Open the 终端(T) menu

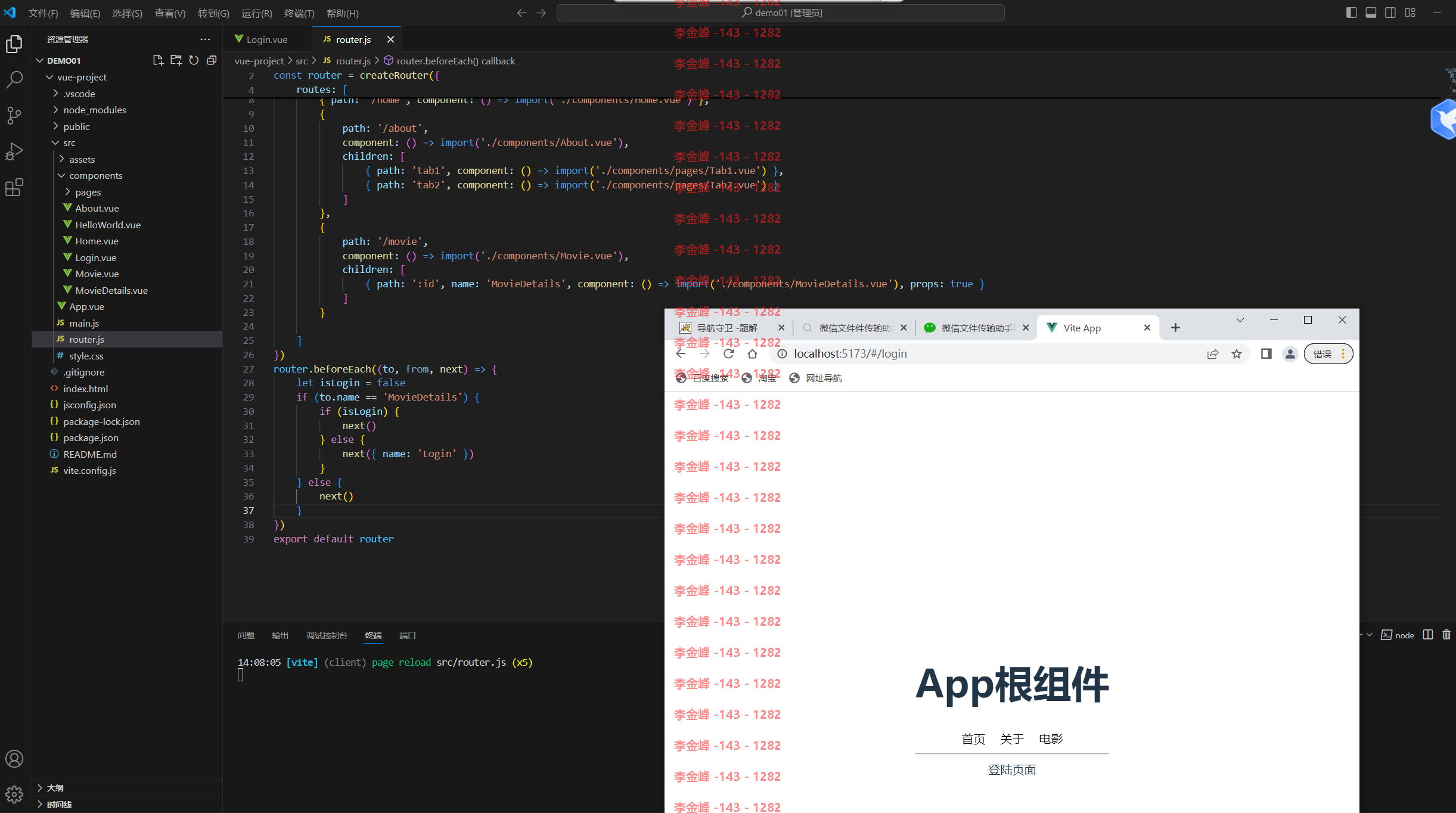pos(299,13)
